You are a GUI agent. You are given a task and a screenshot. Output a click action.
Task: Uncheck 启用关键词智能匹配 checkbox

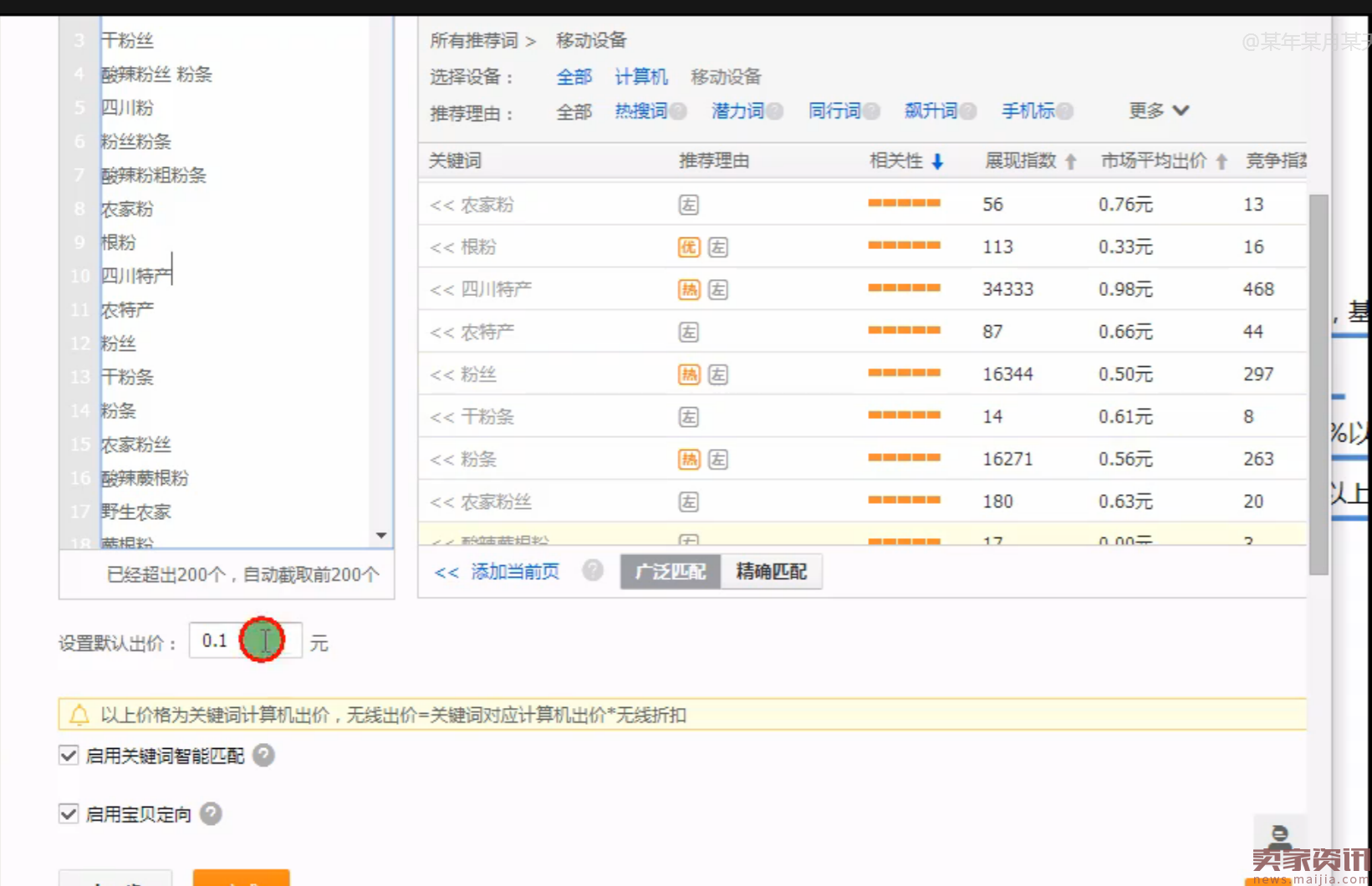(69, 756)
